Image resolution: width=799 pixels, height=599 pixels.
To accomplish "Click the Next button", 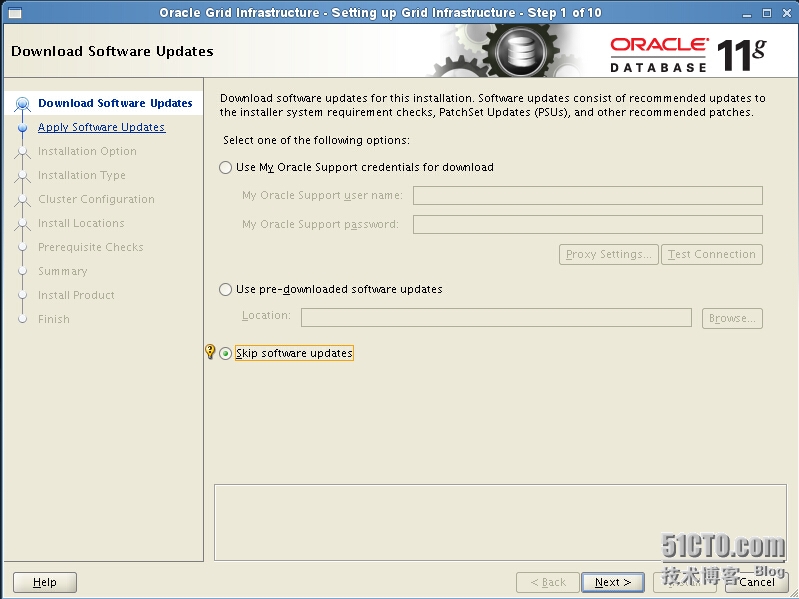I will (612, 582).
